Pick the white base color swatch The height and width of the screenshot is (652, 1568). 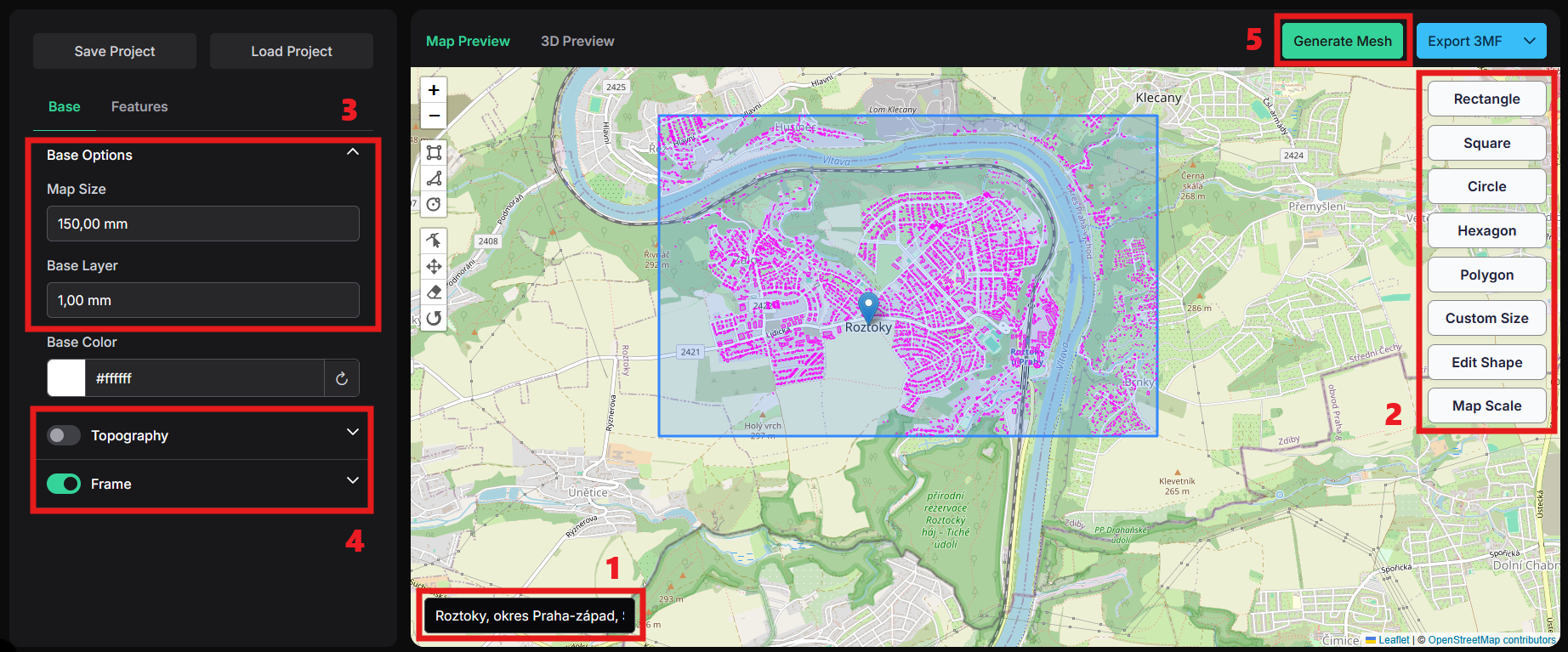tap(66, 378)
